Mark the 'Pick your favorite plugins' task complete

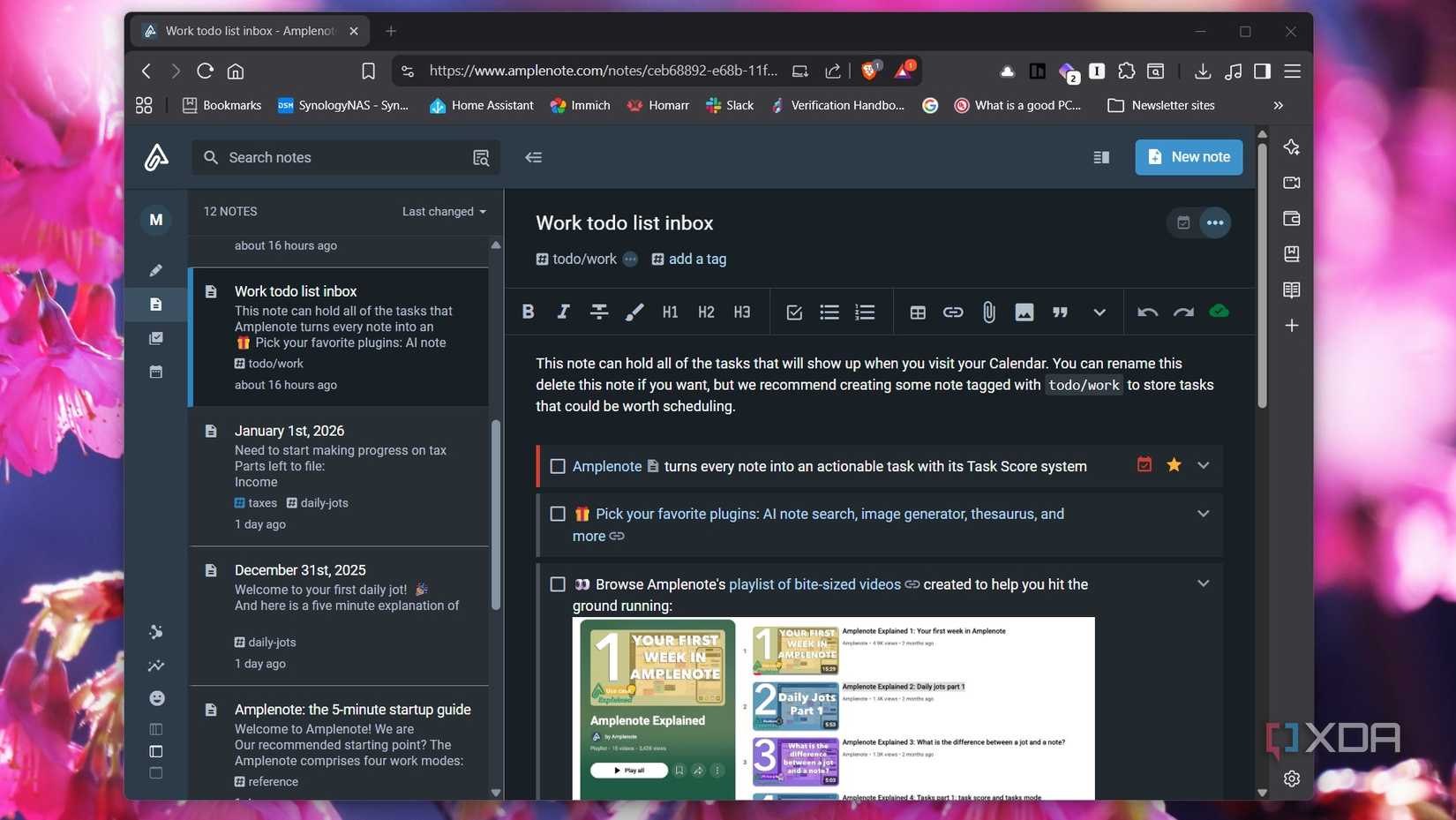[x=557, y=513]
